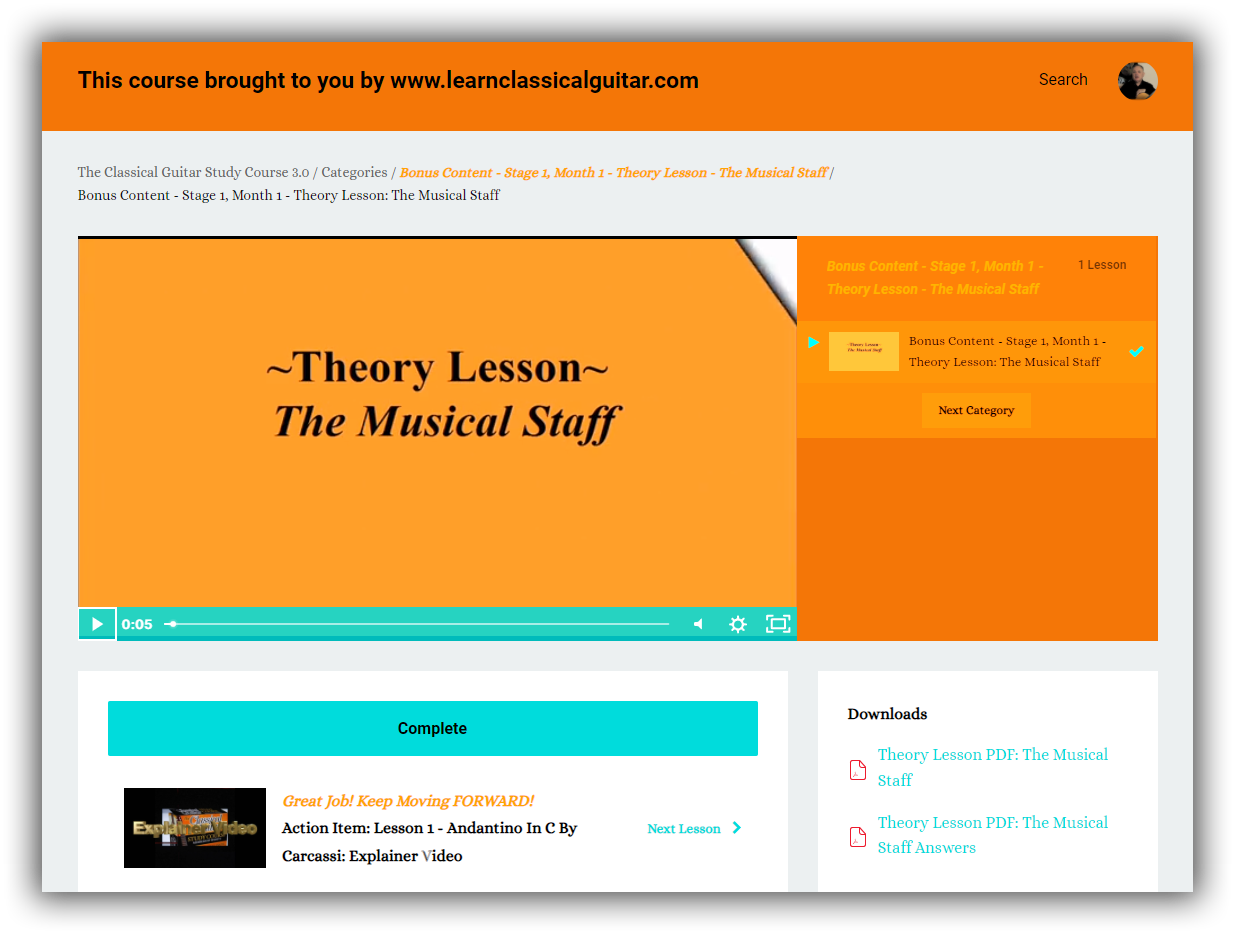Play the Theory Lesson video
Screen dimensions: 1235x934
point(97,624)
